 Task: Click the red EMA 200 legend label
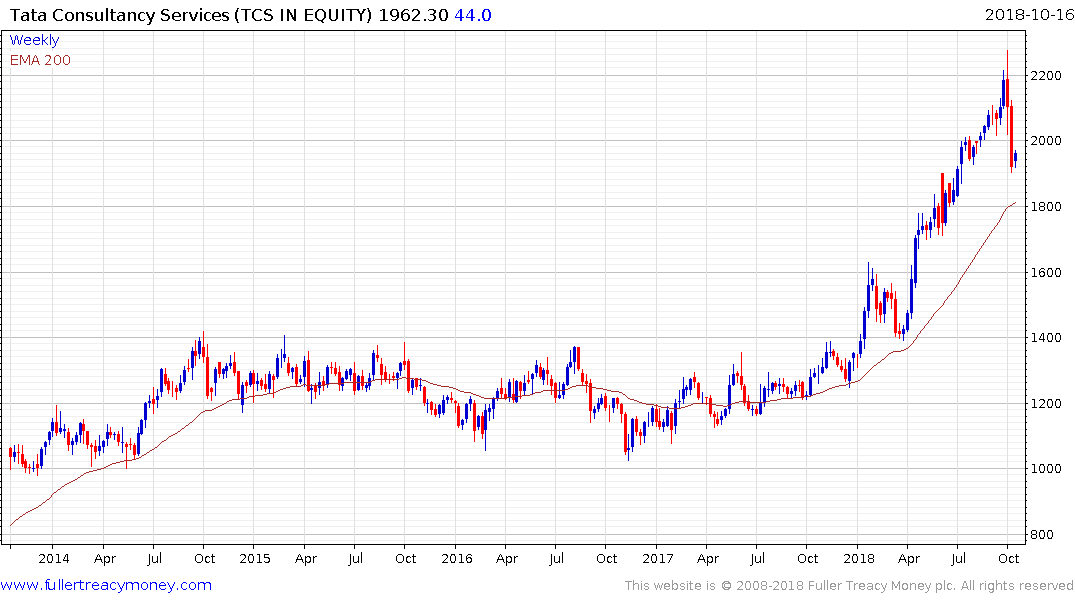click(40, 60)
